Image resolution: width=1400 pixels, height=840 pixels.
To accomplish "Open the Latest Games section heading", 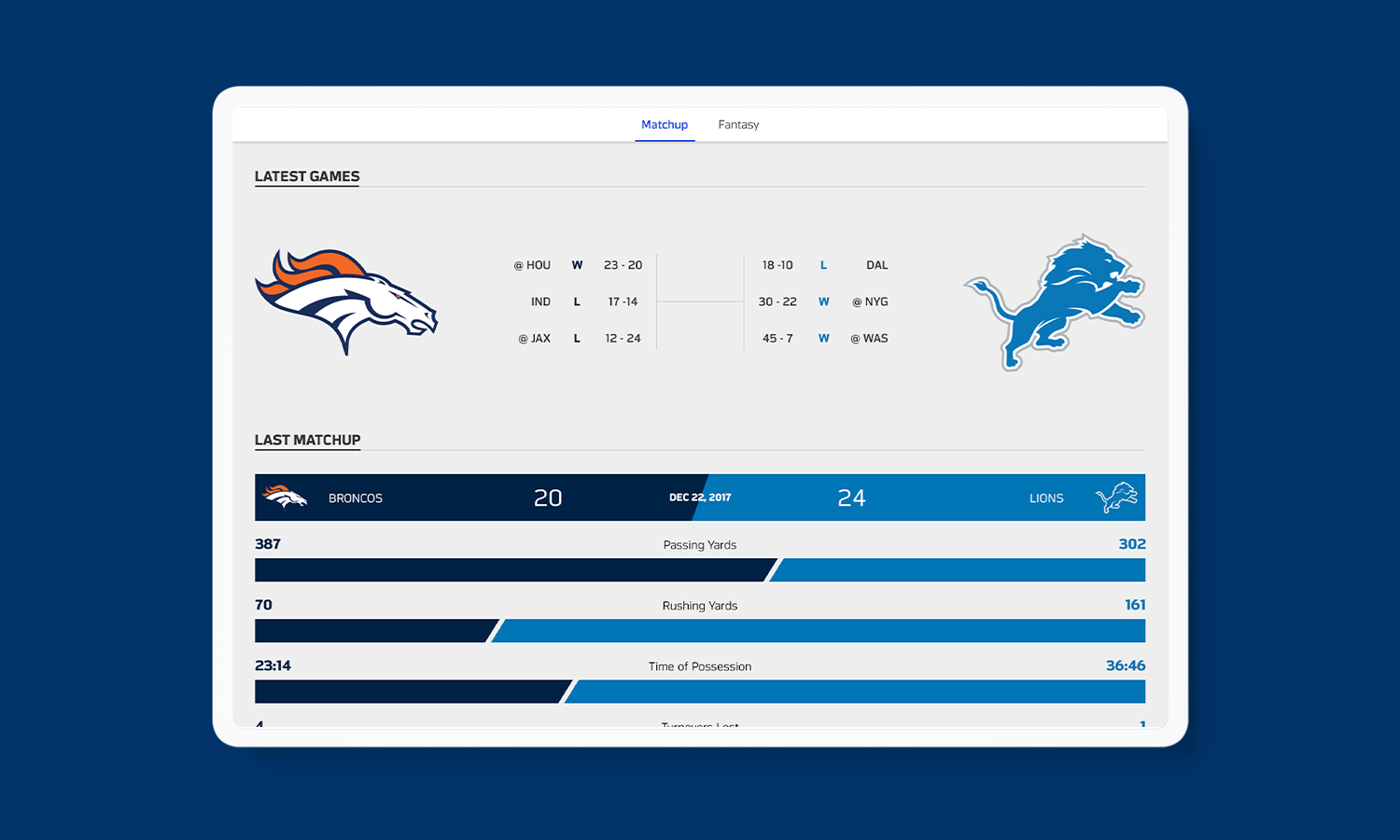I will point(307,176).
